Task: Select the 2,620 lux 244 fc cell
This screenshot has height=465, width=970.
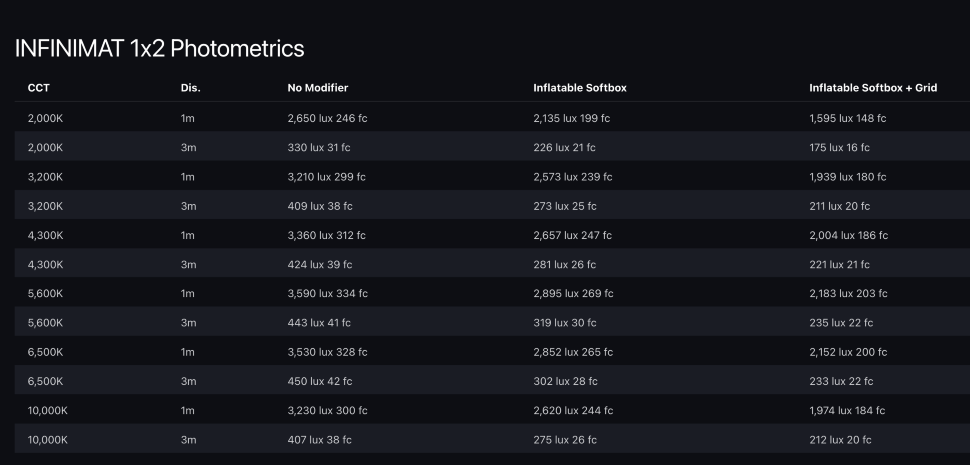Action: (x=573, y=411)
